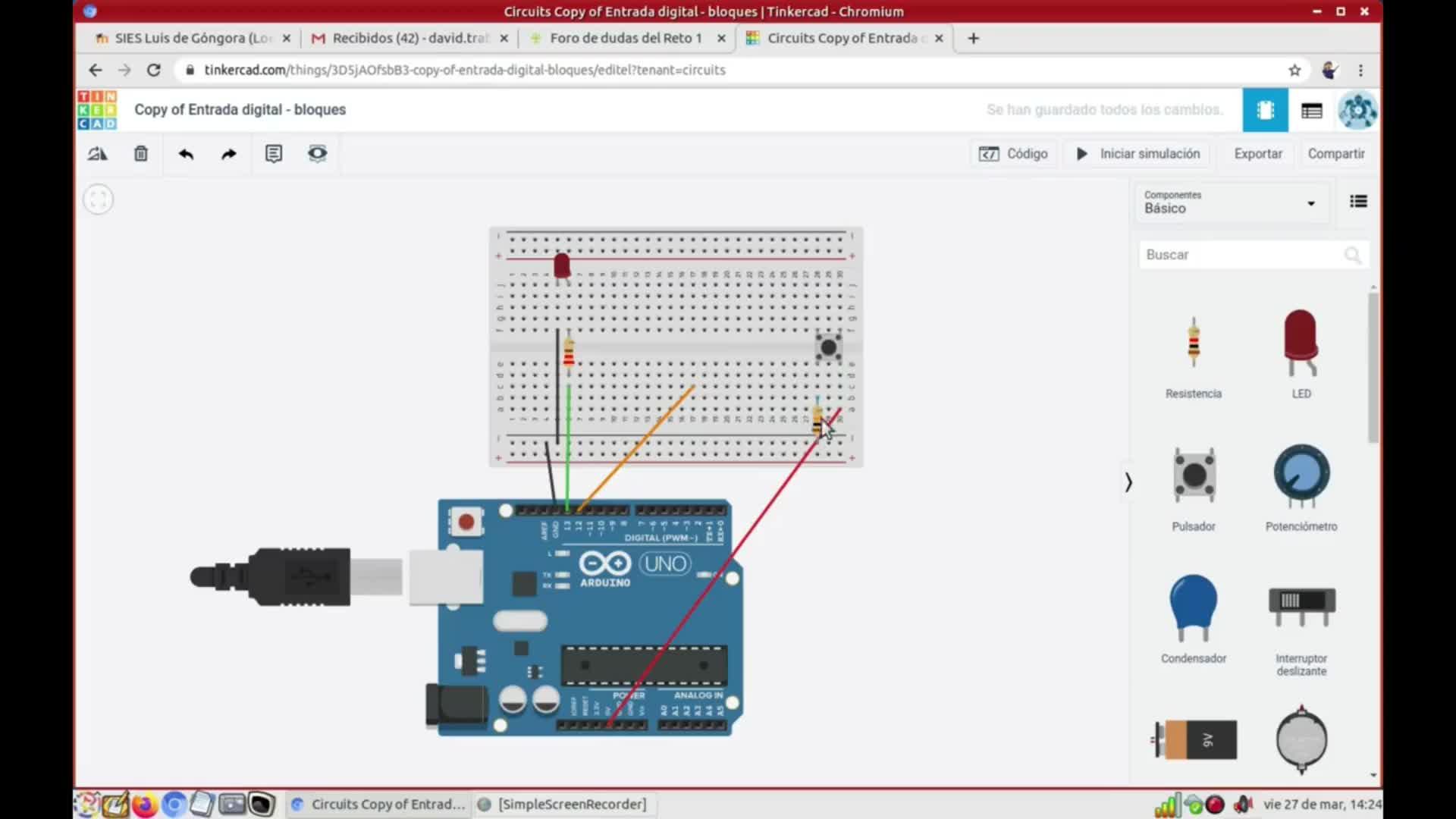
Task: Switch to circuit view icon
Action: point(1265,111)
